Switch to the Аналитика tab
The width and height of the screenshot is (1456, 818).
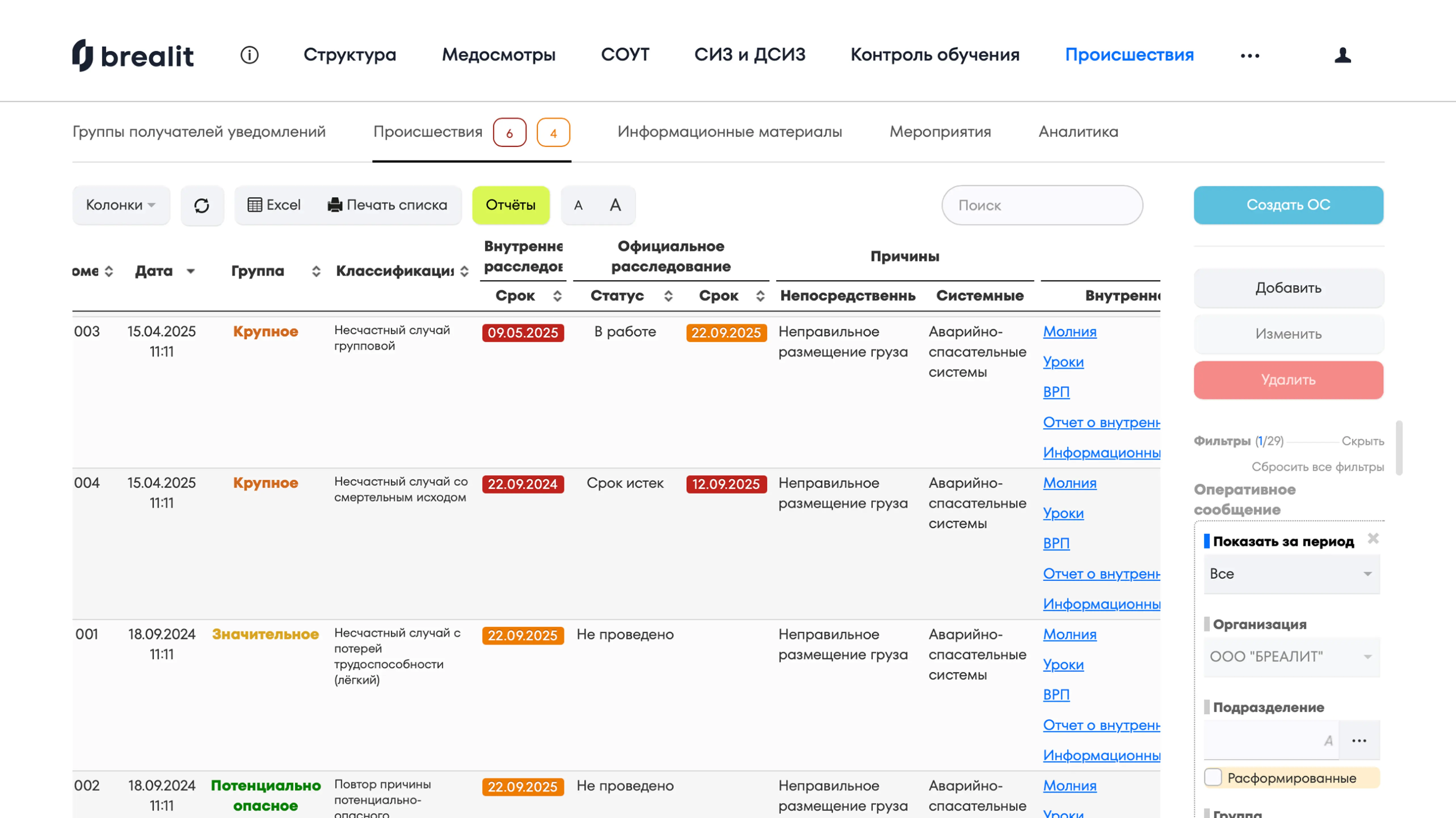1078,132
